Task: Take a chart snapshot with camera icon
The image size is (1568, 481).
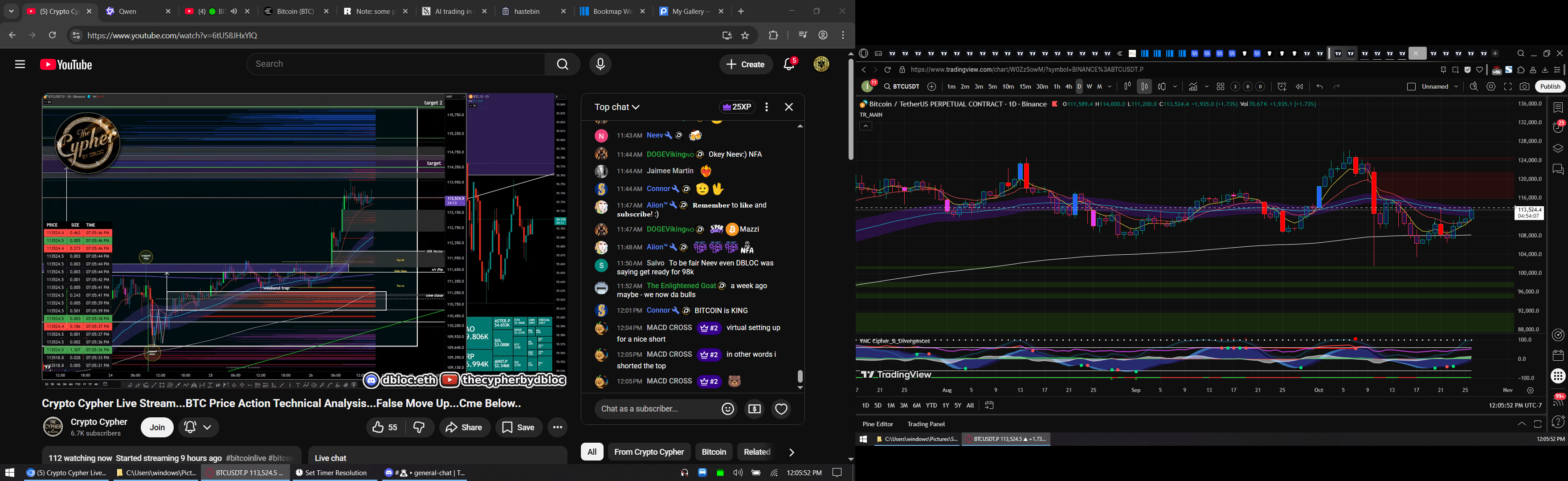Action: pos(1524,87)
